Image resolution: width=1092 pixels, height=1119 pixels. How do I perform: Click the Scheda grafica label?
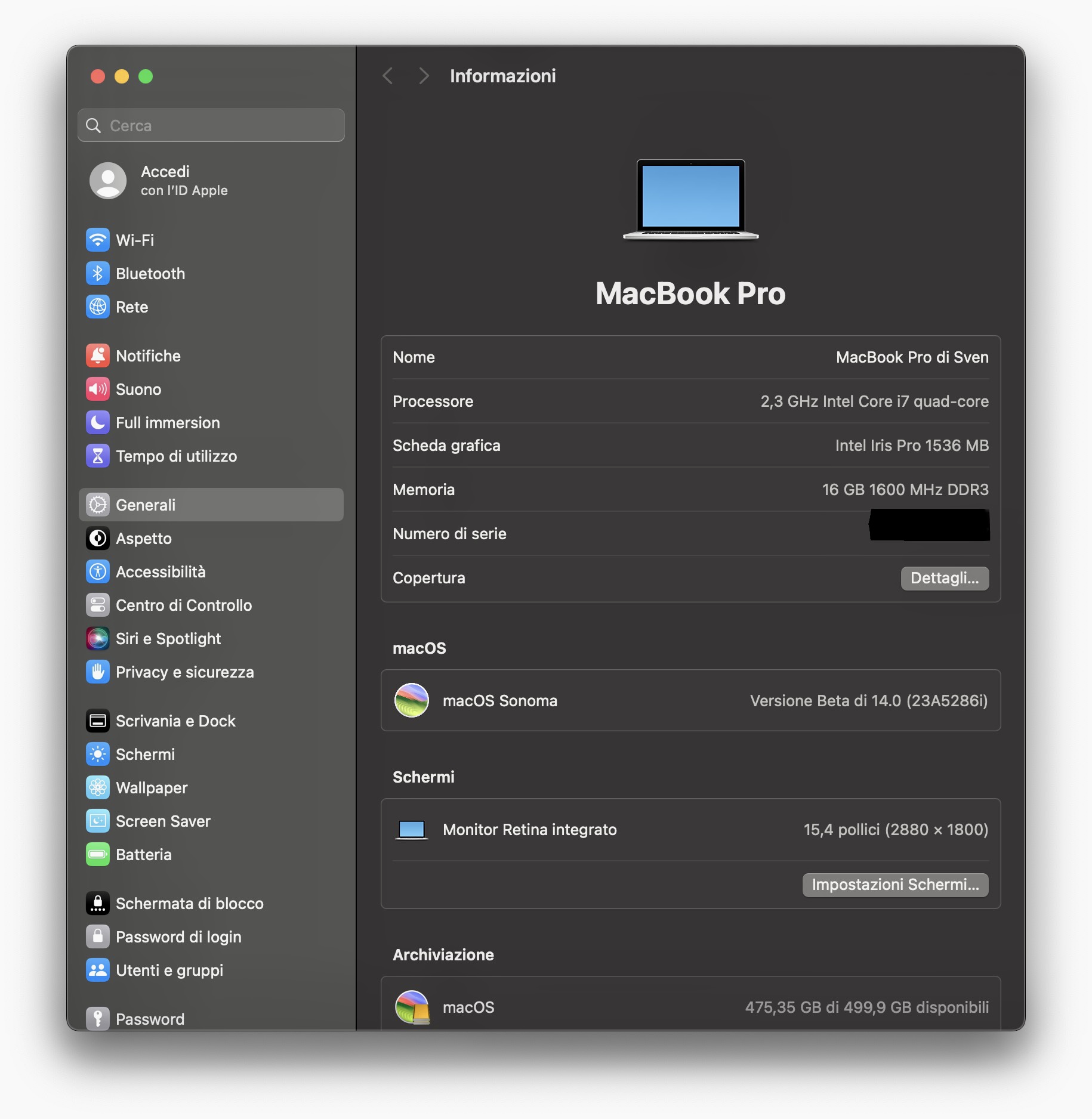(446, 446)
